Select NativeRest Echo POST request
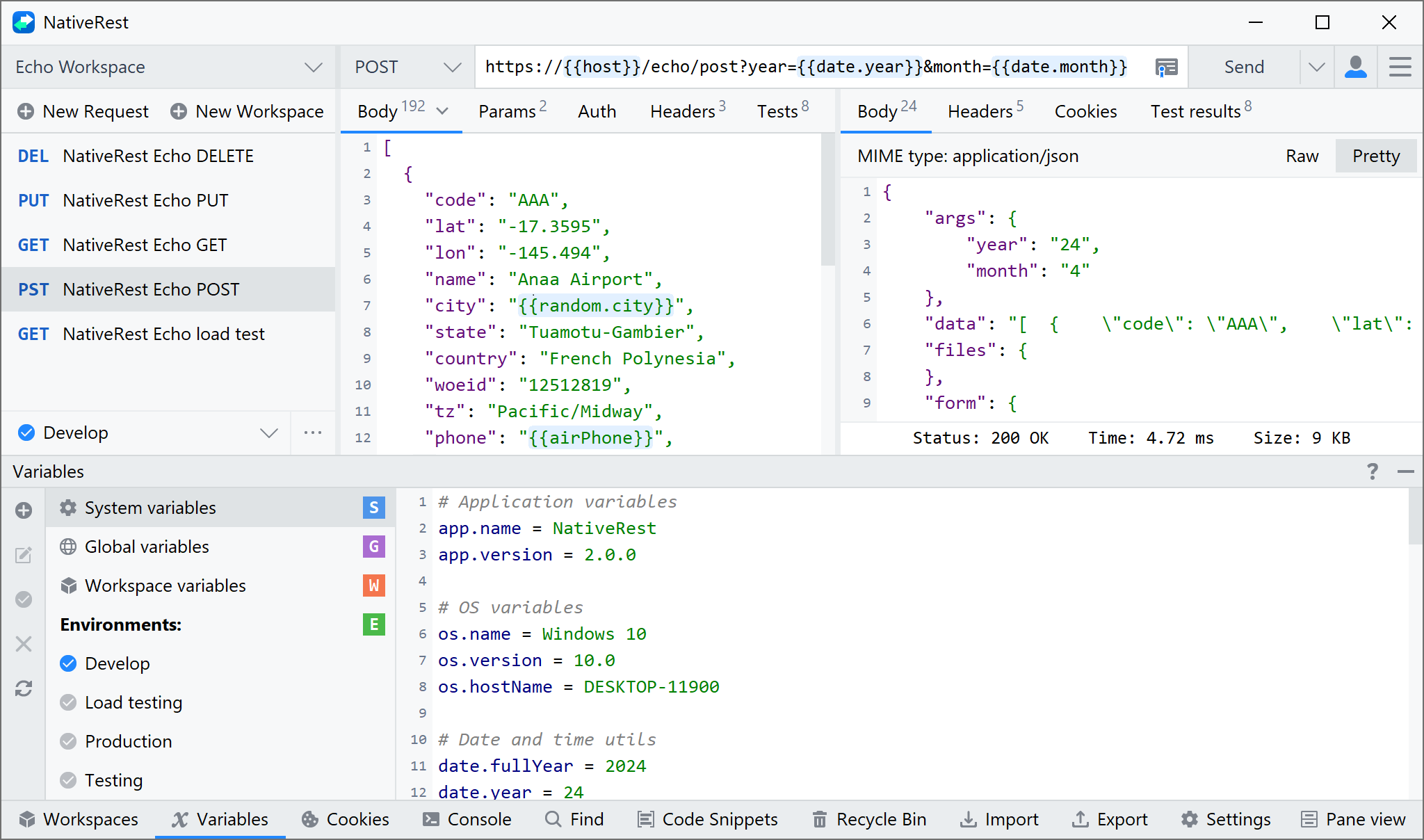The height and width of the screenshot is (840, 1424). point(168,289)
